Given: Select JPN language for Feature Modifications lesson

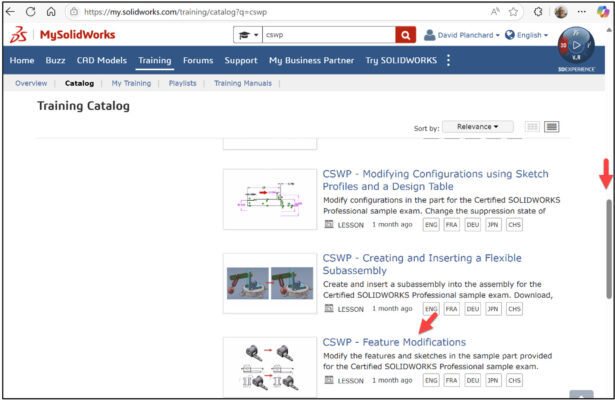Looking at the screenshot, I should coord(493,380).
